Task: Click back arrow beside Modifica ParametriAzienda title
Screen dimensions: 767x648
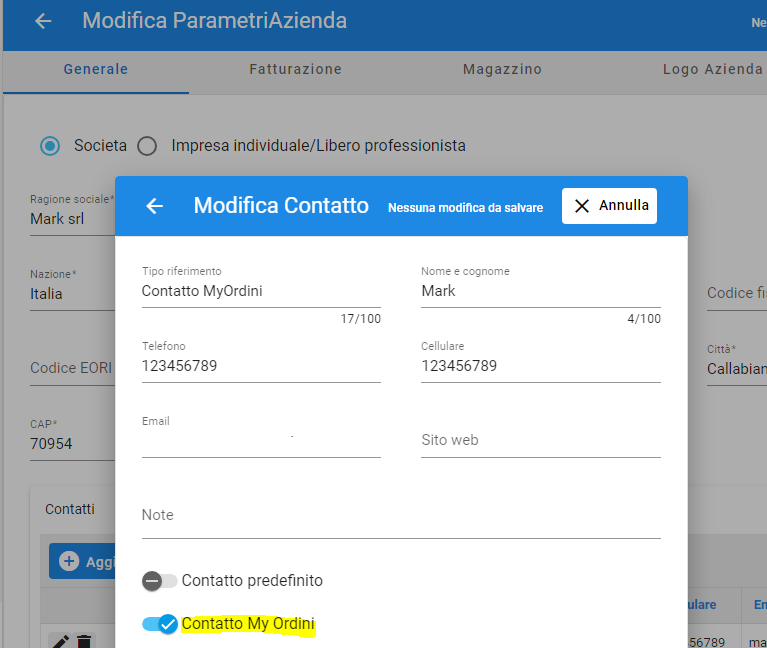Action: coord(44,21)
